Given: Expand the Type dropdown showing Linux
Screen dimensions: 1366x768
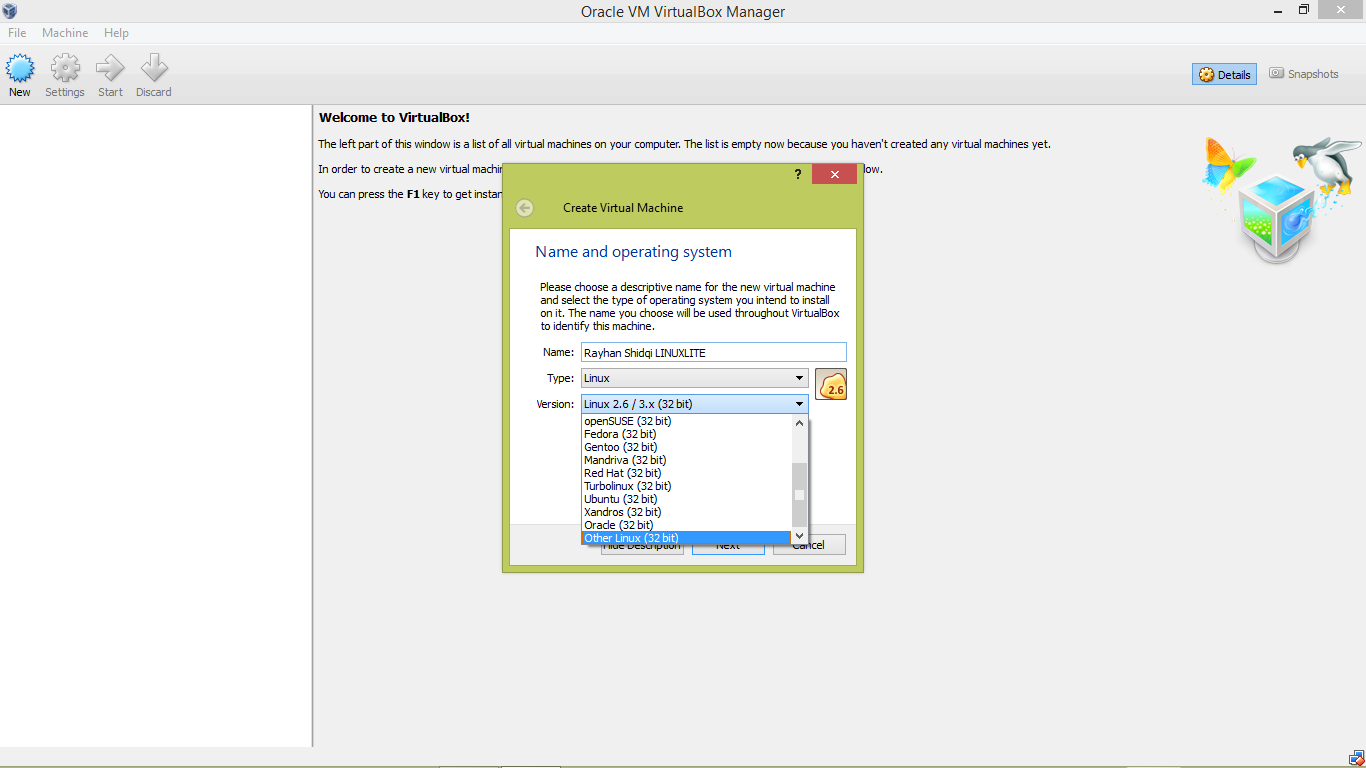Looking at the screenshot, I should [x=695, y=378].
